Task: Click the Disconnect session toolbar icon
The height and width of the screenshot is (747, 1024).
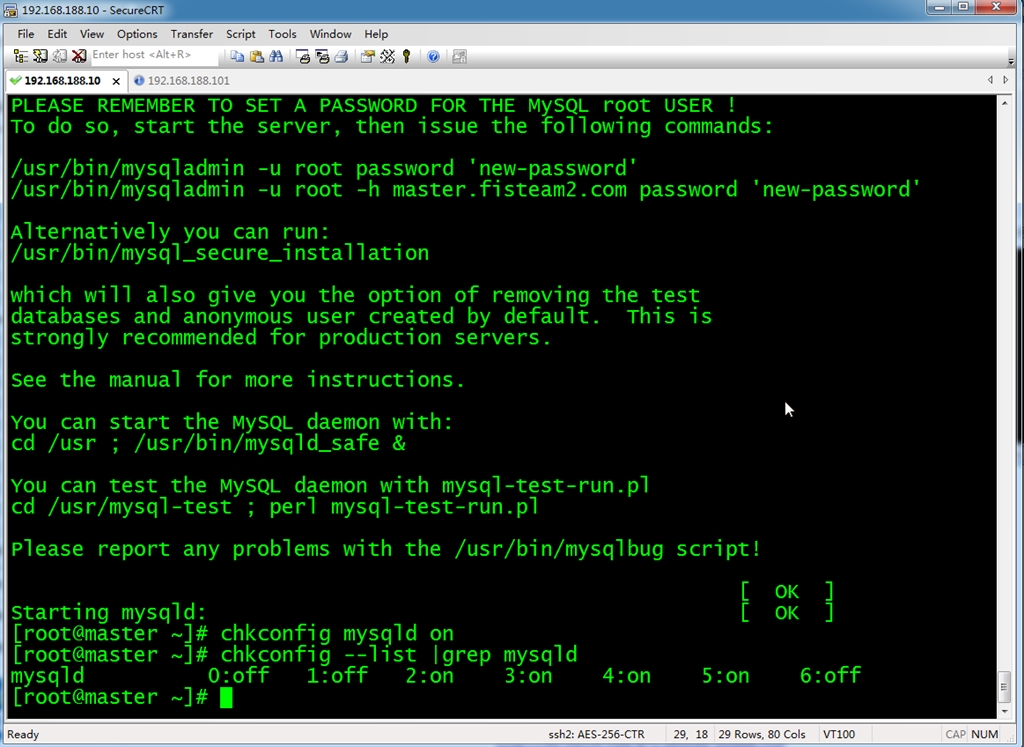Action: (78, 56)
